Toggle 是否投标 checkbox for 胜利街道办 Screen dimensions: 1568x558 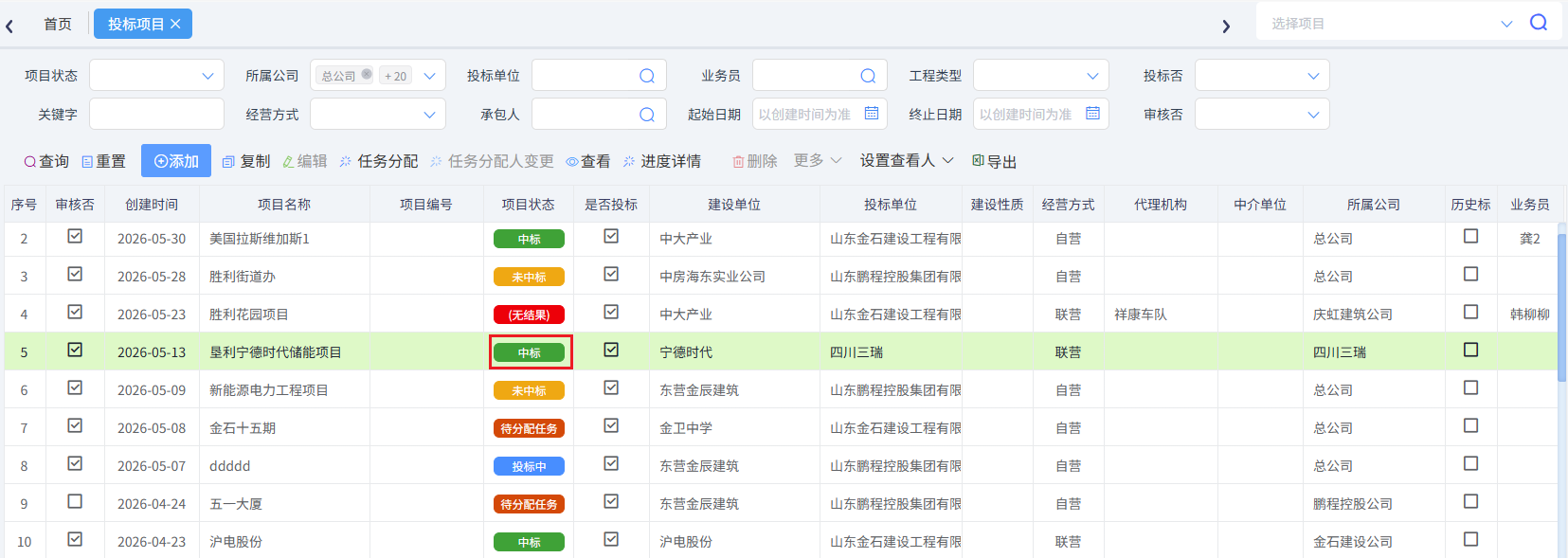coord(611,275)
